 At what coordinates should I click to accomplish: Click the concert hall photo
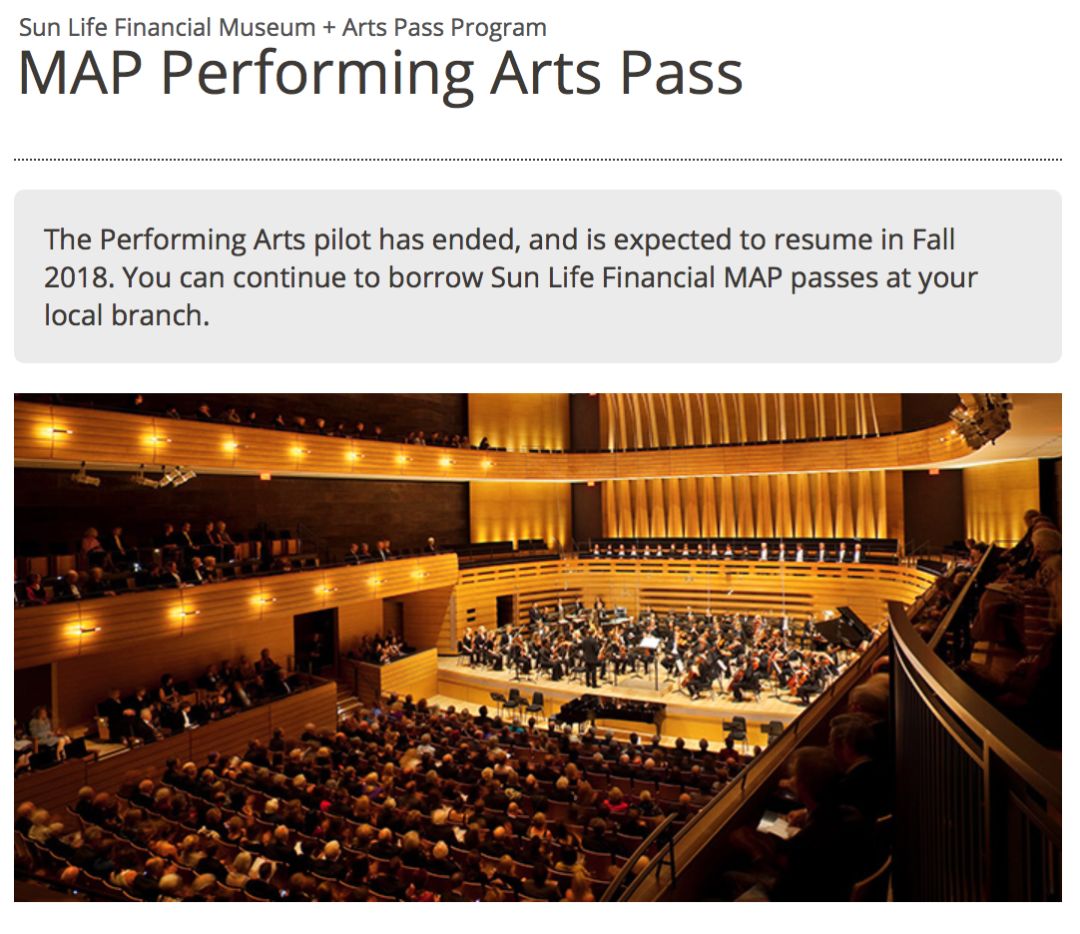[x=538, y=647]
